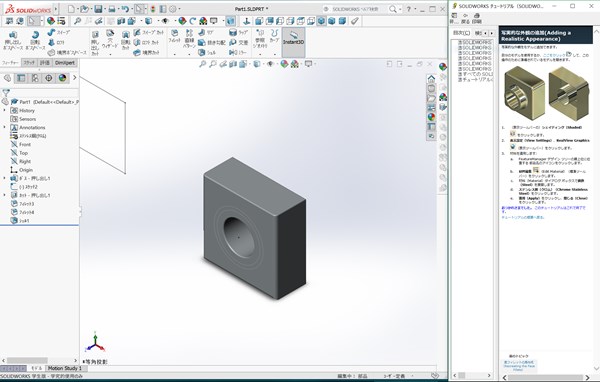The image size is (600, 382).
Task: Select the DisplayManager color ball panel icon
Action: pyautogui.click(x=62, y=78)
